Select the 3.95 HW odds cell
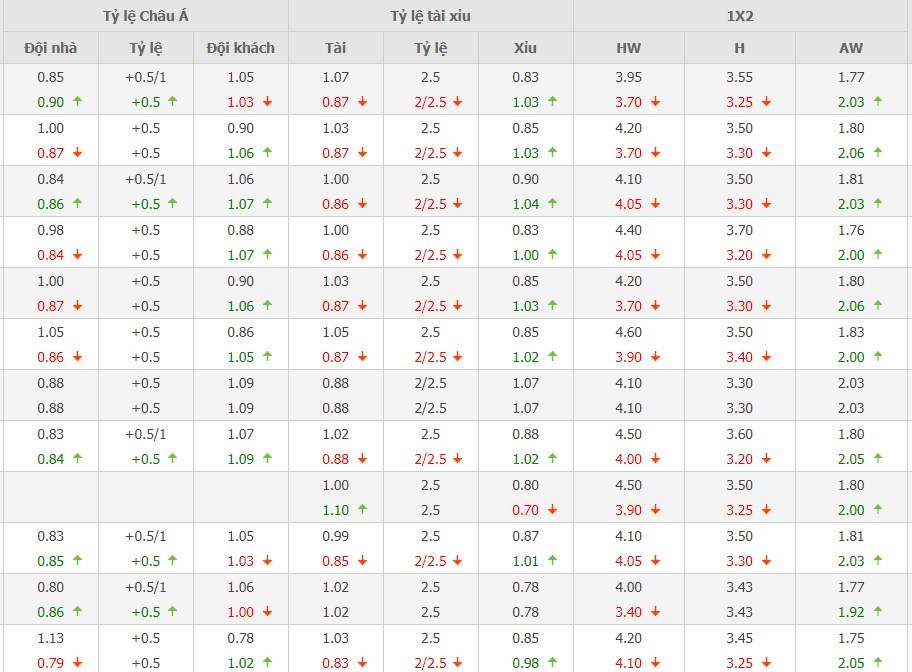Image resolution: width=912 pixels, height=672 pixels. pos(628,77)
